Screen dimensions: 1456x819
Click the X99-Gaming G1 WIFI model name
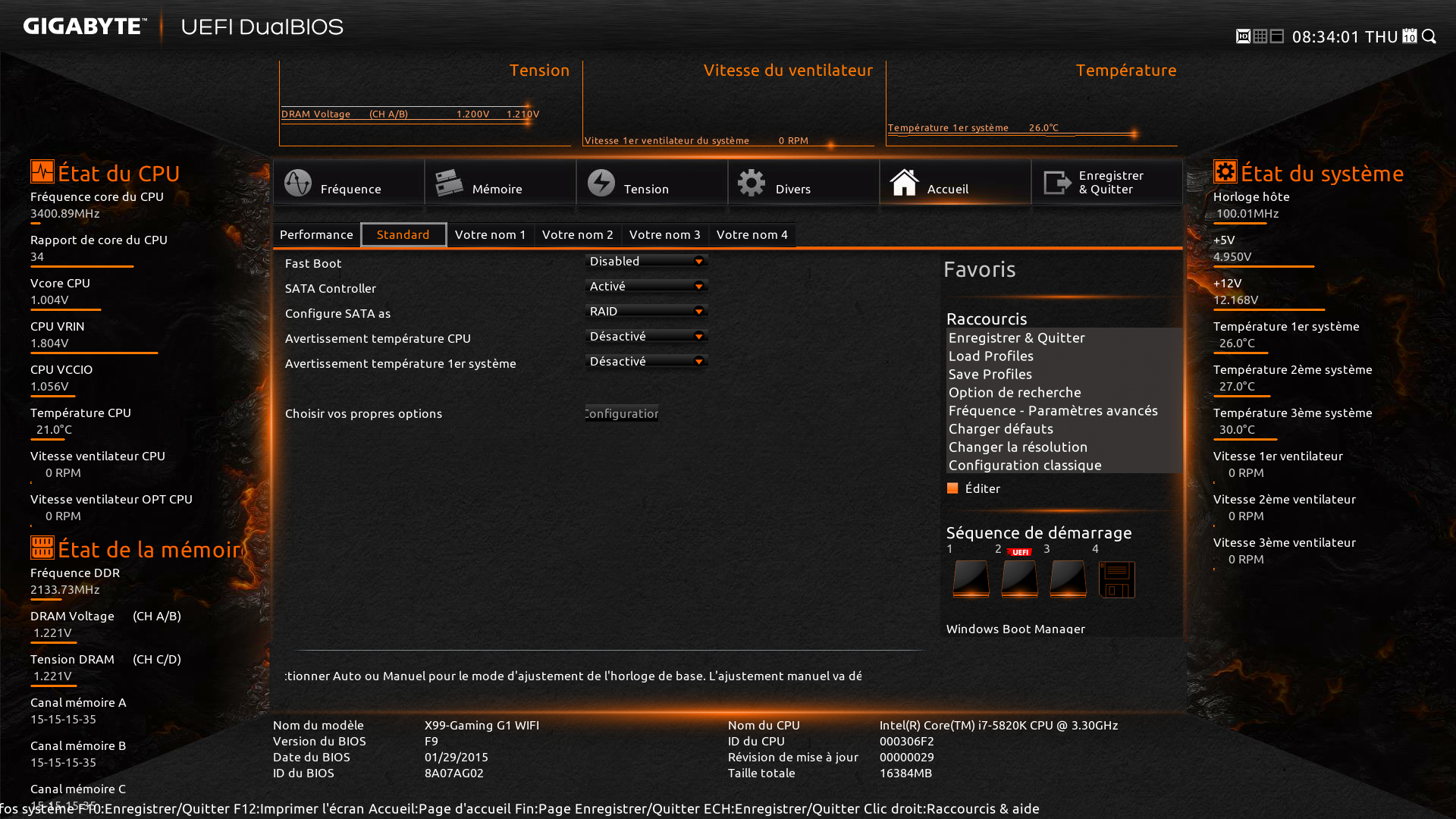click(482, 725)
